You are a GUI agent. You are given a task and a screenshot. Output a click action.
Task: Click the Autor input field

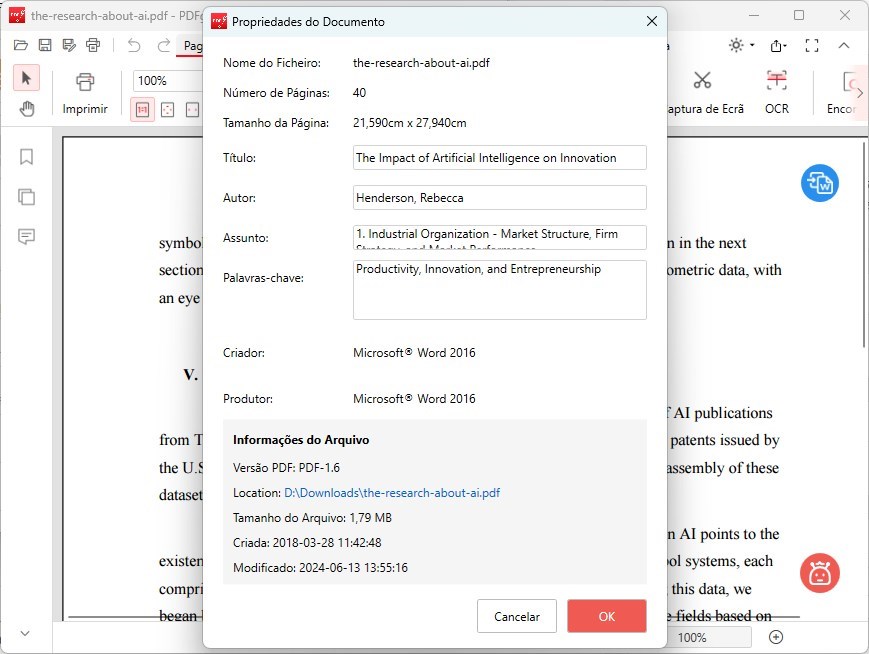click(x=498, y=197)
